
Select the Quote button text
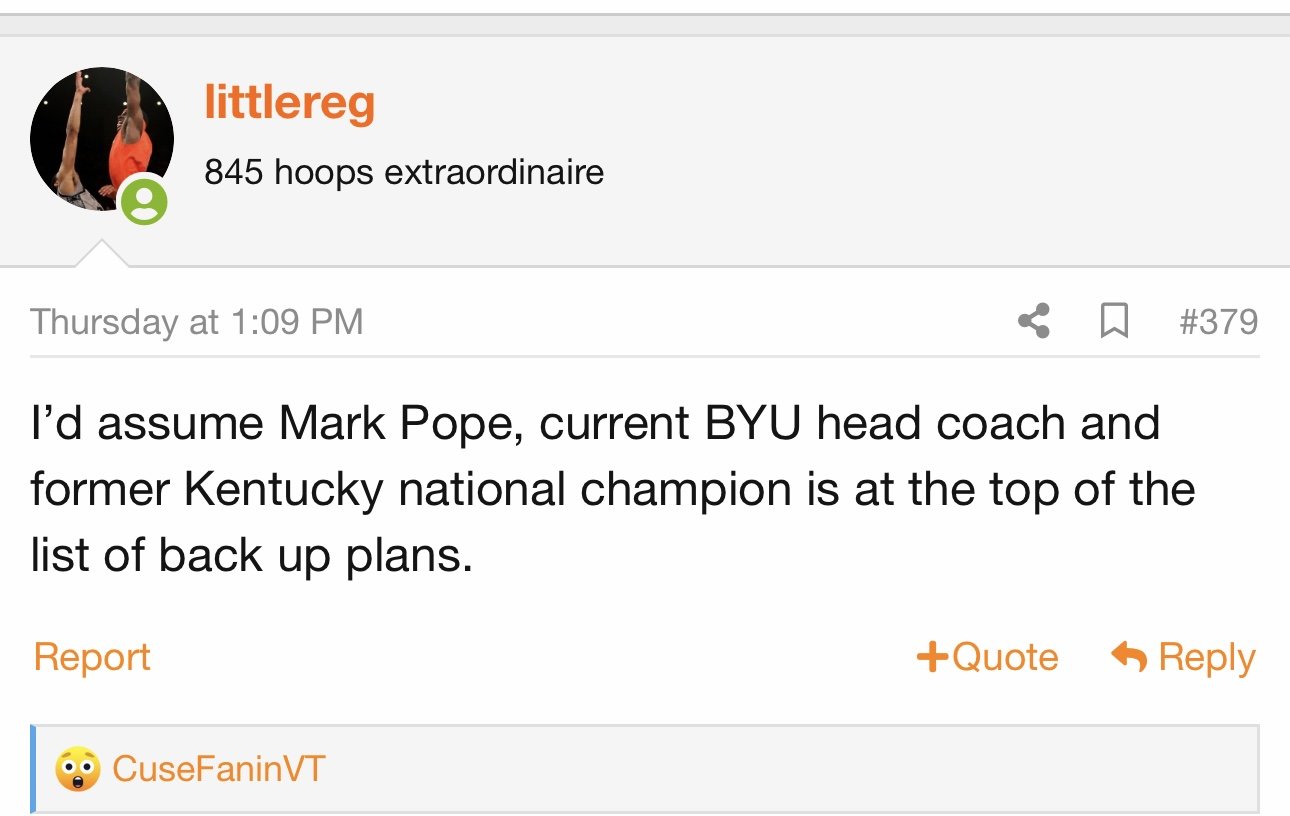pos(1004,657)
